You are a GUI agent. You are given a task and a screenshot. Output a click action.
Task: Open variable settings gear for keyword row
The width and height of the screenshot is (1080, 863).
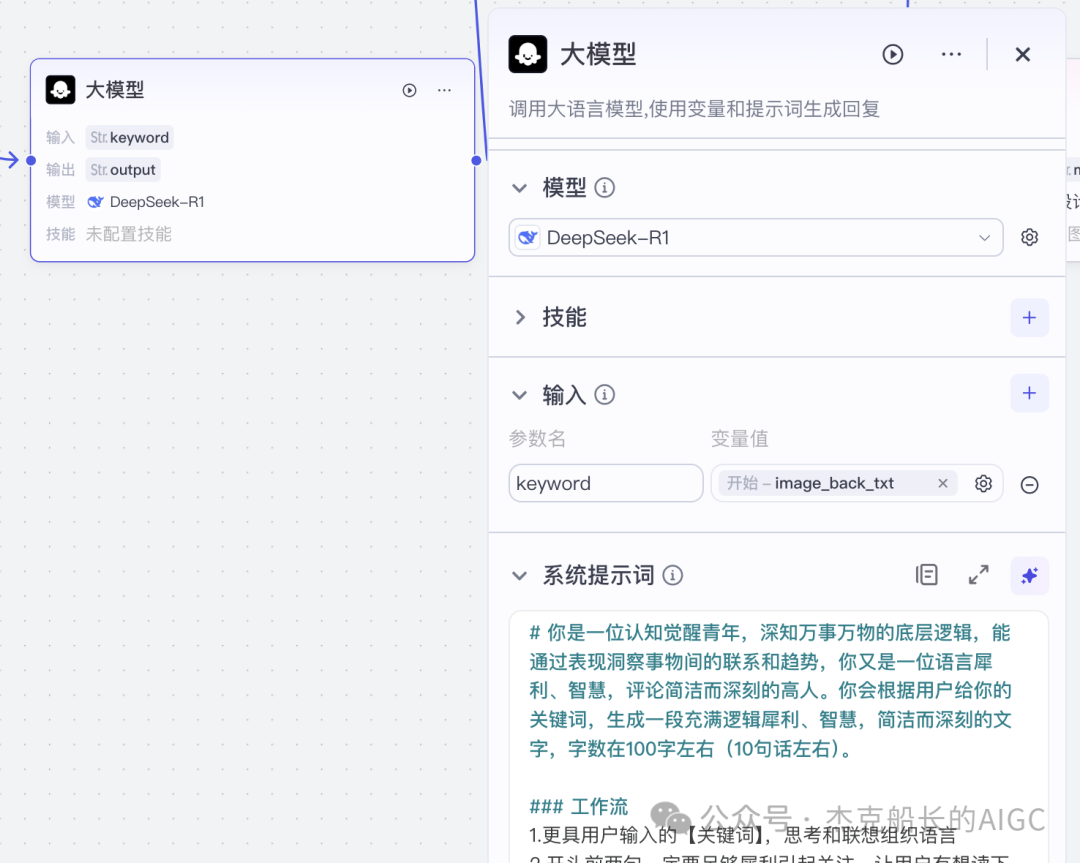983,484
